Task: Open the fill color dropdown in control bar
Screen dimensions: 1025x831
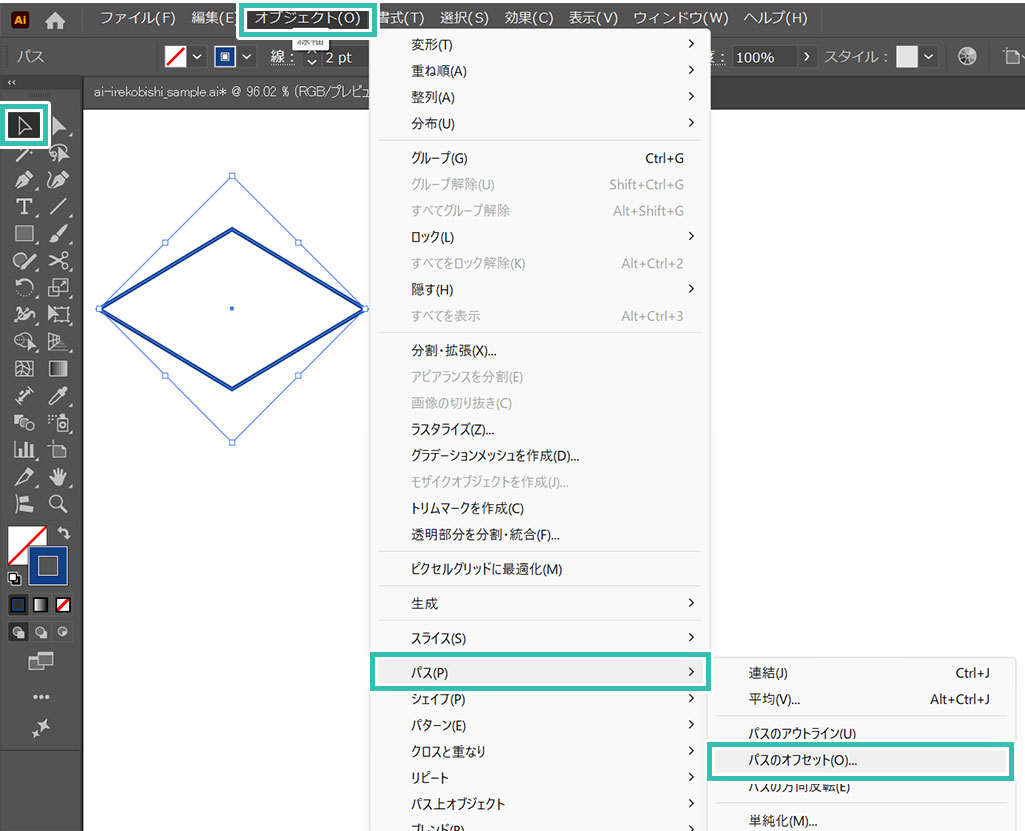Action: 196,57
